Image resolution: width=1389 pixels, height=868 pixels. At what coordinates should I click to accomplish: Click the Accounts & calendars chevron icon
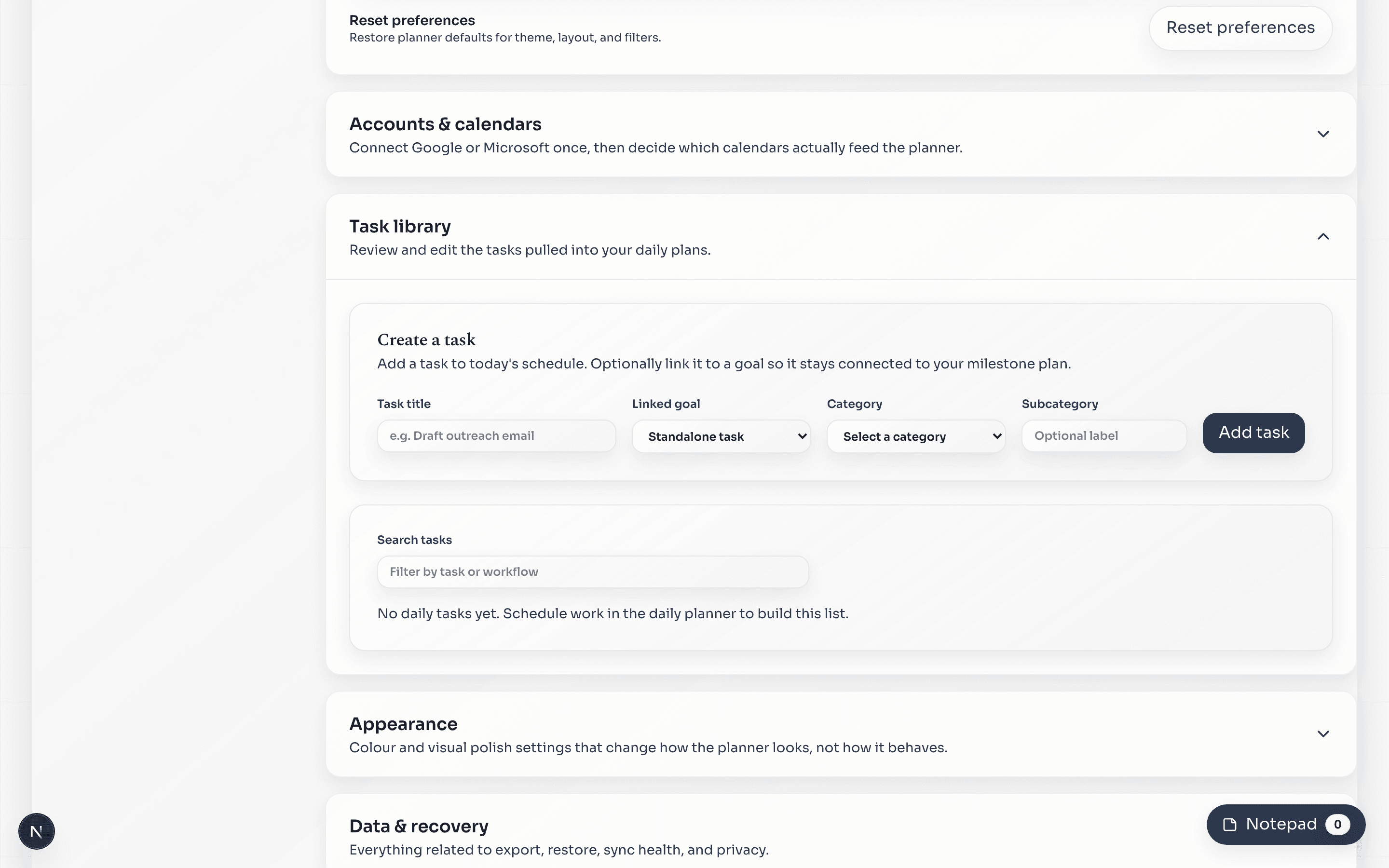coord(1323,134)
